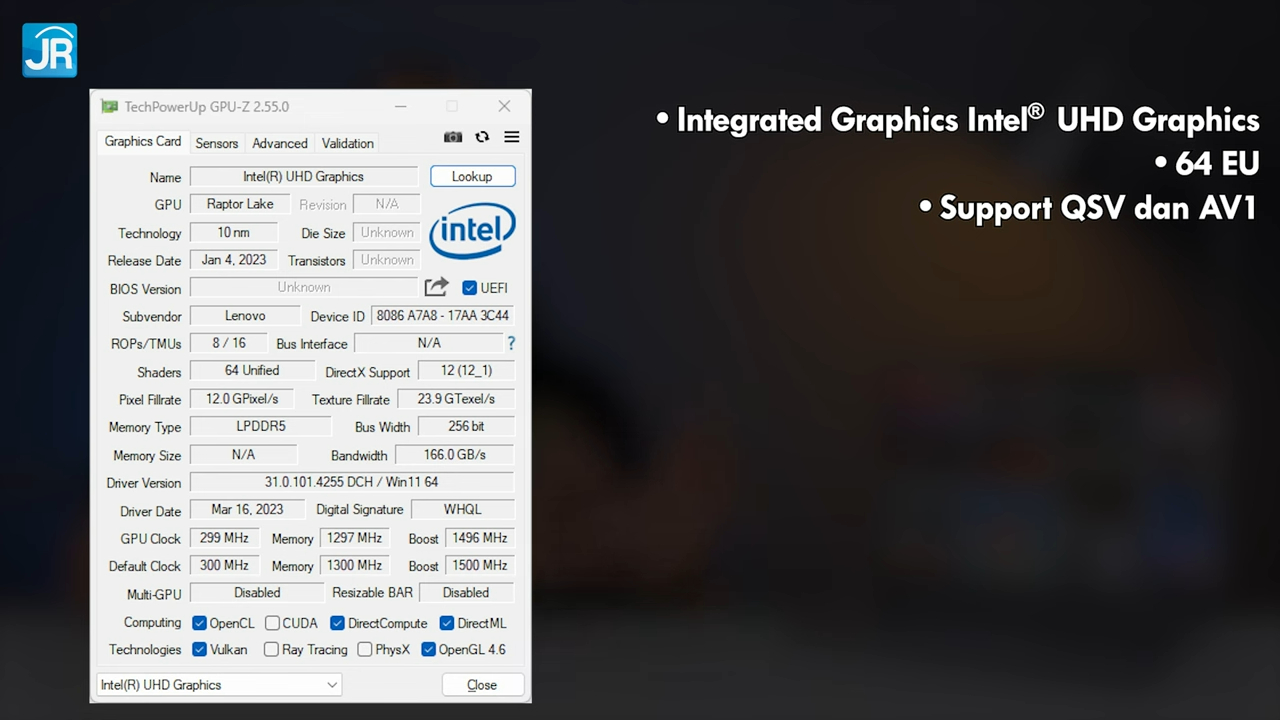Click the BIOS export arrow icon
Screen dimensions: 1280x720
(x=436, y=287)
